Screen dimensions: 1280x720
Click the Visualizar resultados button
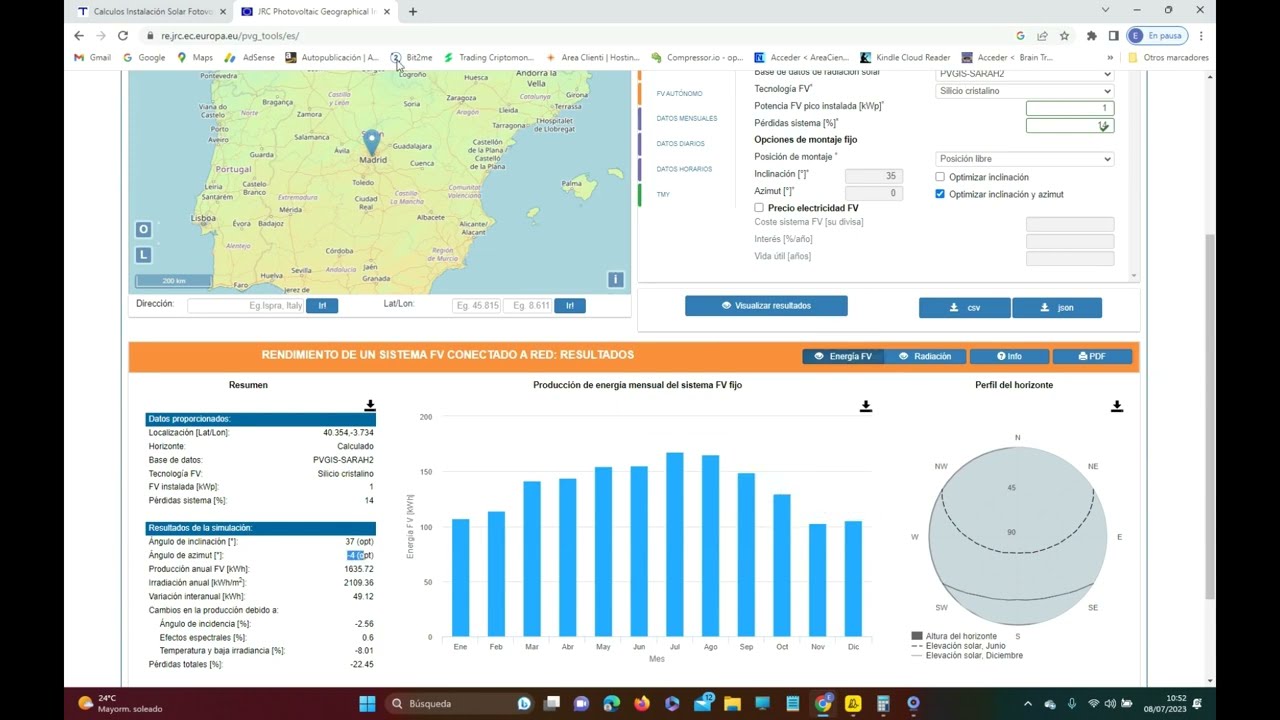[x=766, y=306]
